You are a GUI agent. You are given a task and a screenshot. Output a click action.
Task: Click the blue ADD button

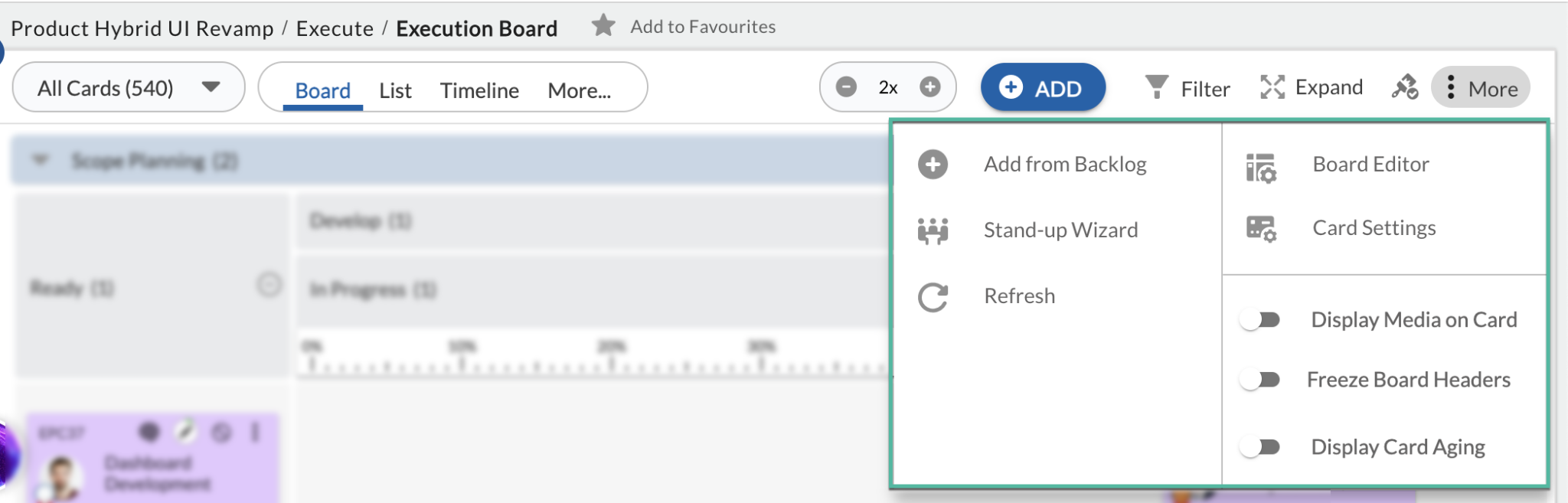click(1043, 87)
